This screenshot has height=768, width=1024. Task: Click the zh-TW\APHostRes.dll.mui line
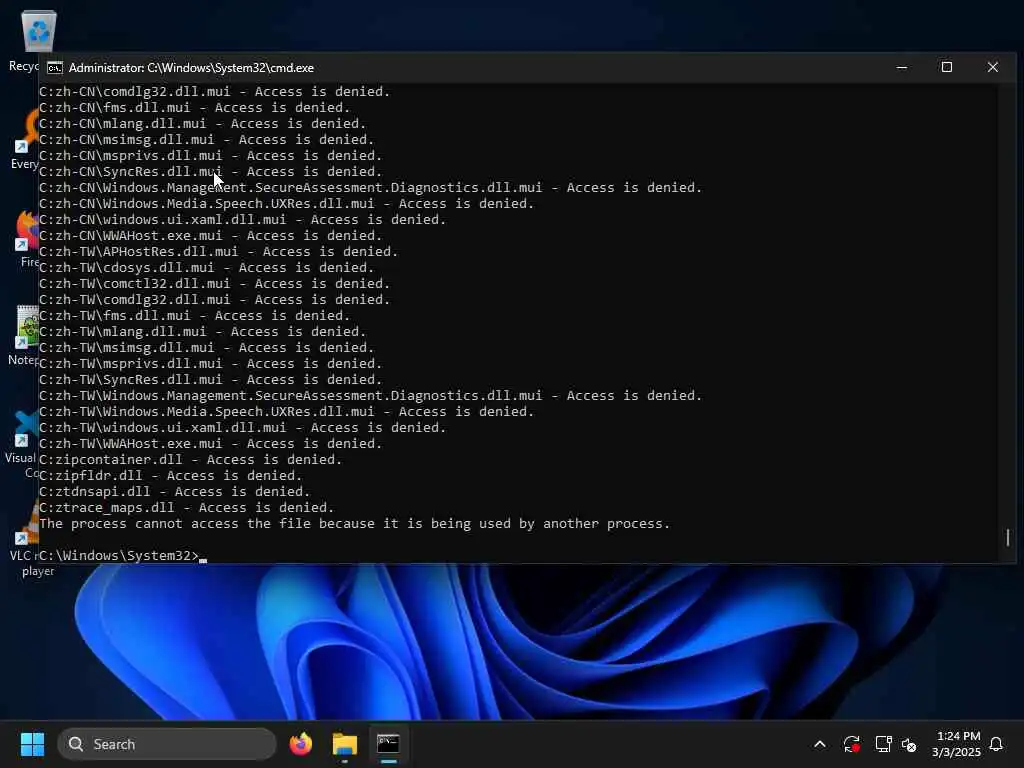219,251
